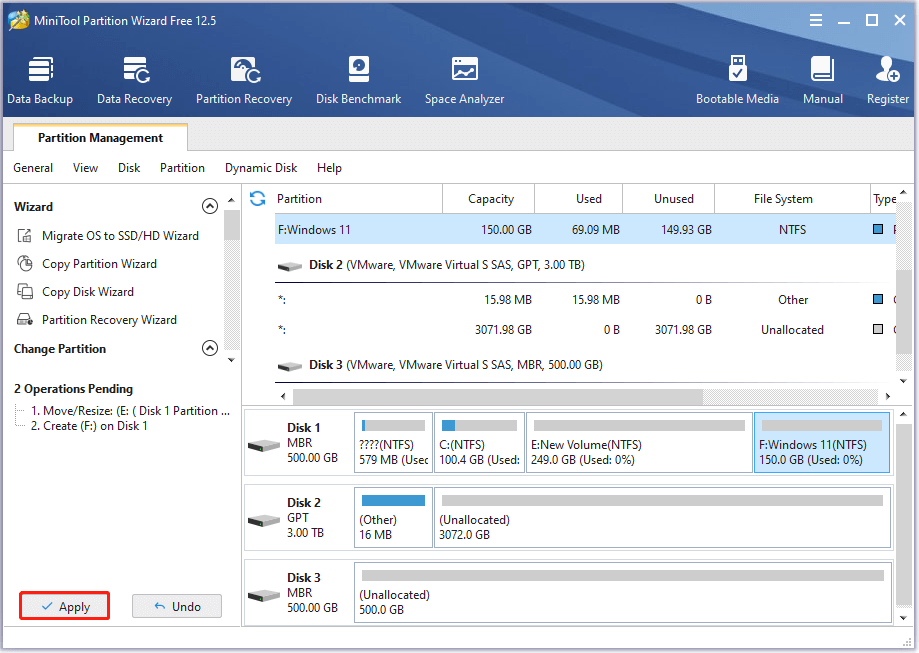Click scroll-down arrow of the disk map

coord(903,618)
